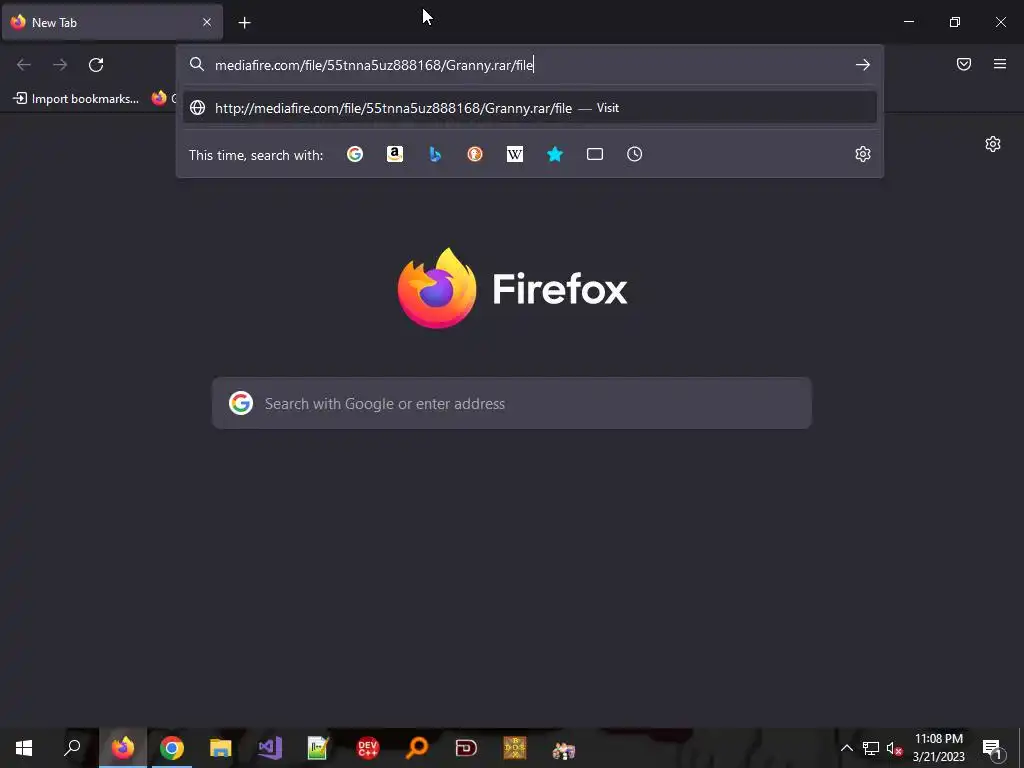Open File Explorer from the taskbar
Image resolution: width=1024 pixels, height=768 pixels.
[221, 748]
